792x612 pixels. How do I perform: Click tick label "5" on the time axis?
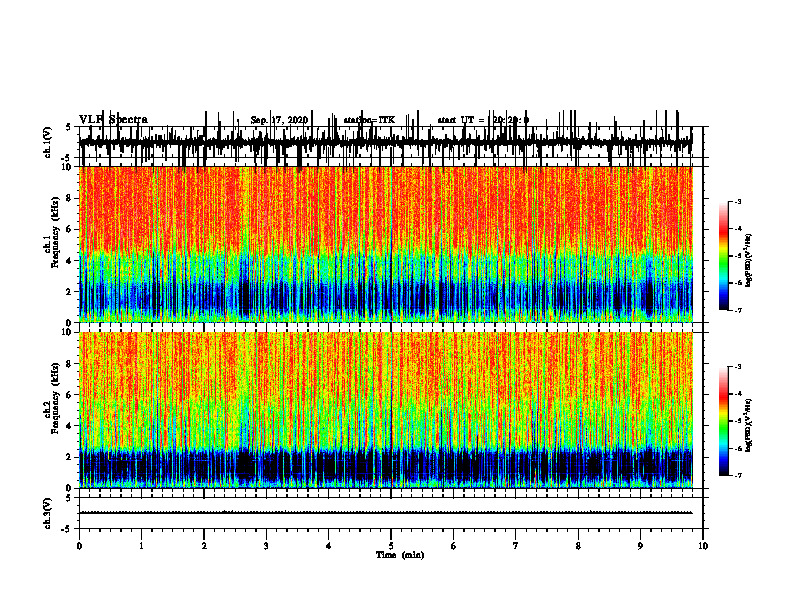[x=391, y=546]
